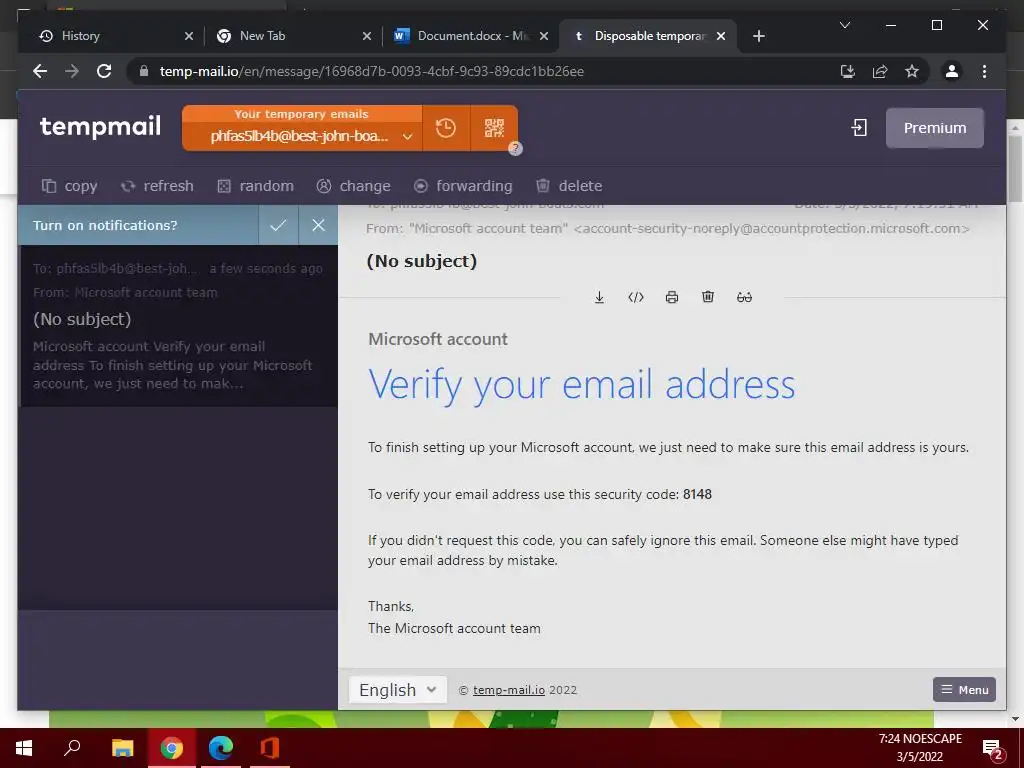View email source code
1024x768 pixels.
click(635, 297)
